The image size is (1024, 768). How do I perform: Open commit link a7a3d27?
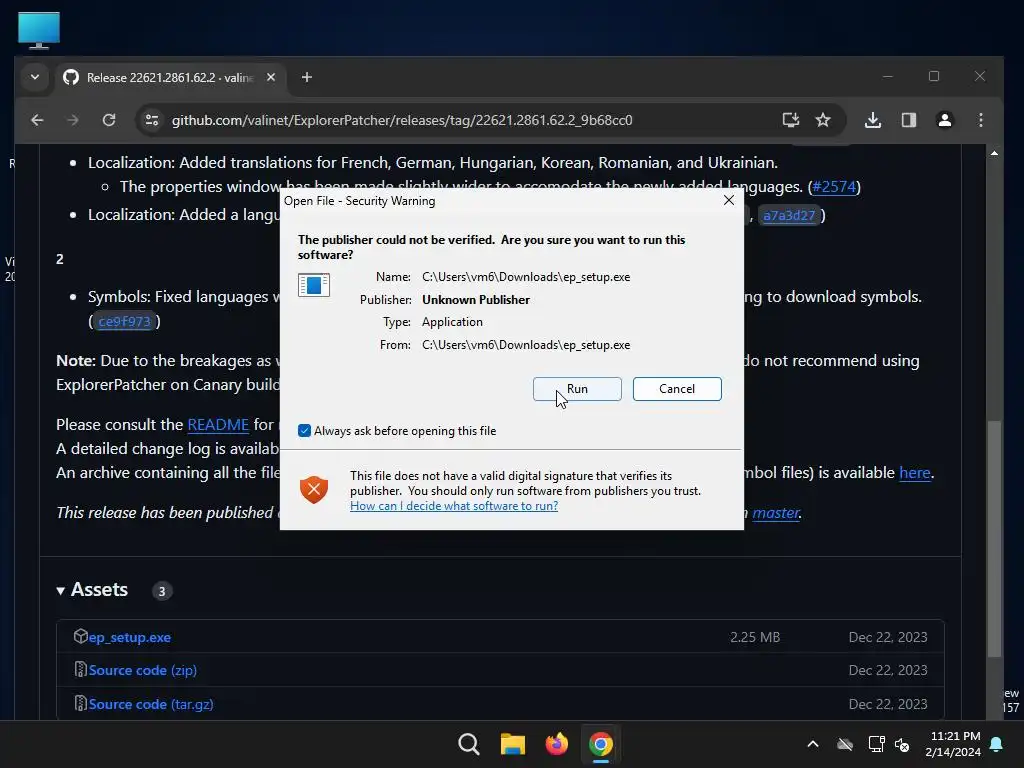(x=789, y=216)
